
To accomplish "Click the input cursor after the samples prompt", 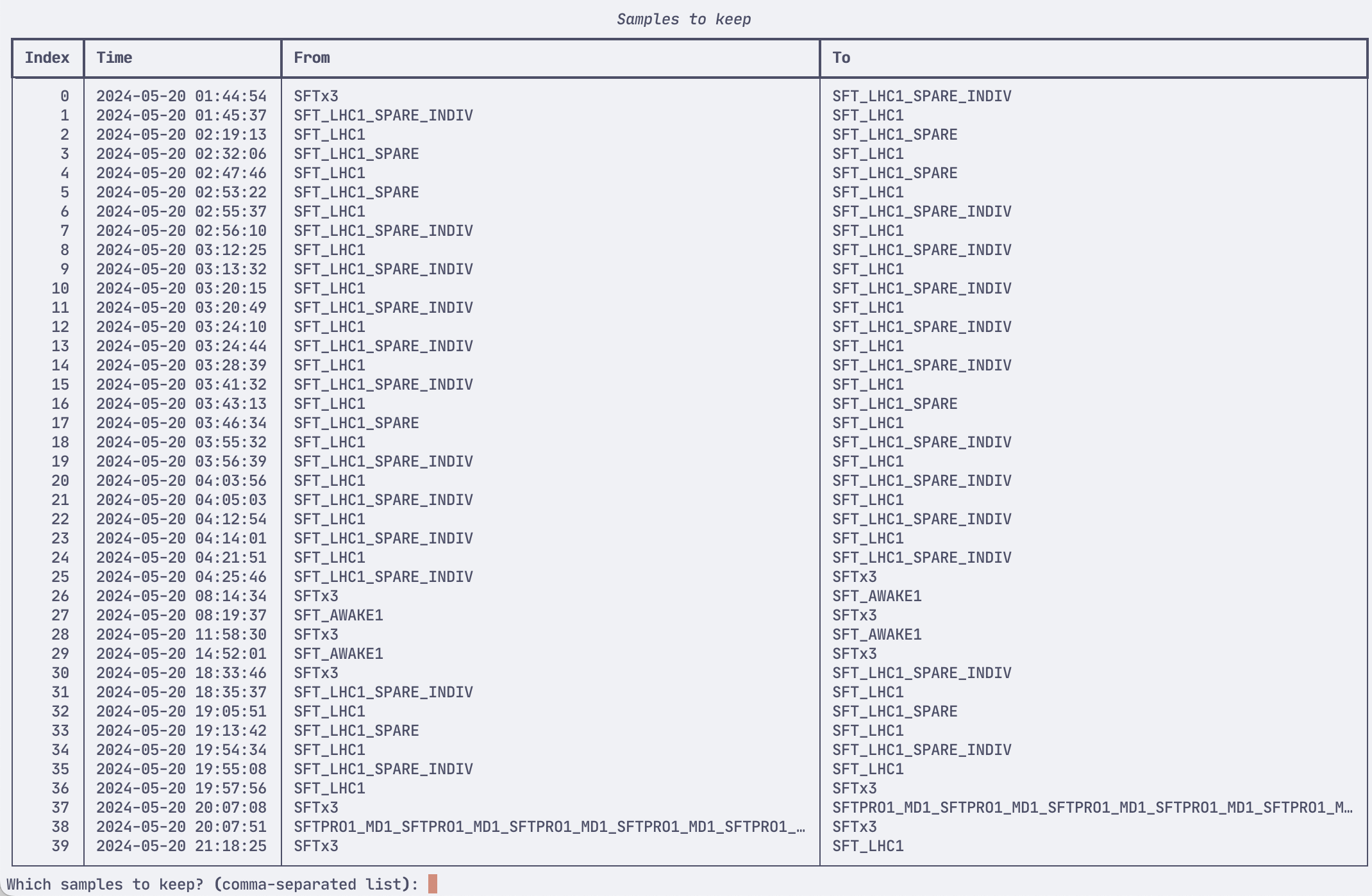I will (433, 884).
